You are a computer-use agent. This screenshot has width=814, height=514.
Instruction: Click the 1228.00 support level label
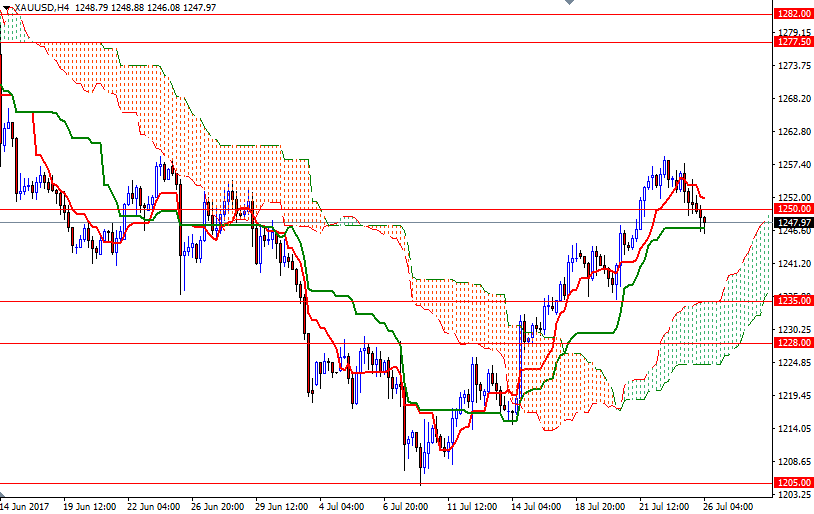793,343
